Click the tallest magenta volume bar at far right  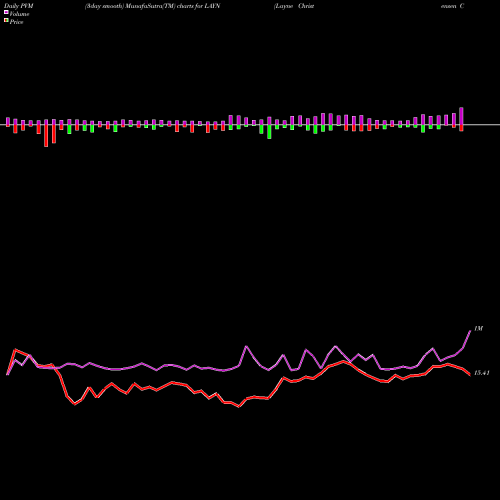point(461,116)
